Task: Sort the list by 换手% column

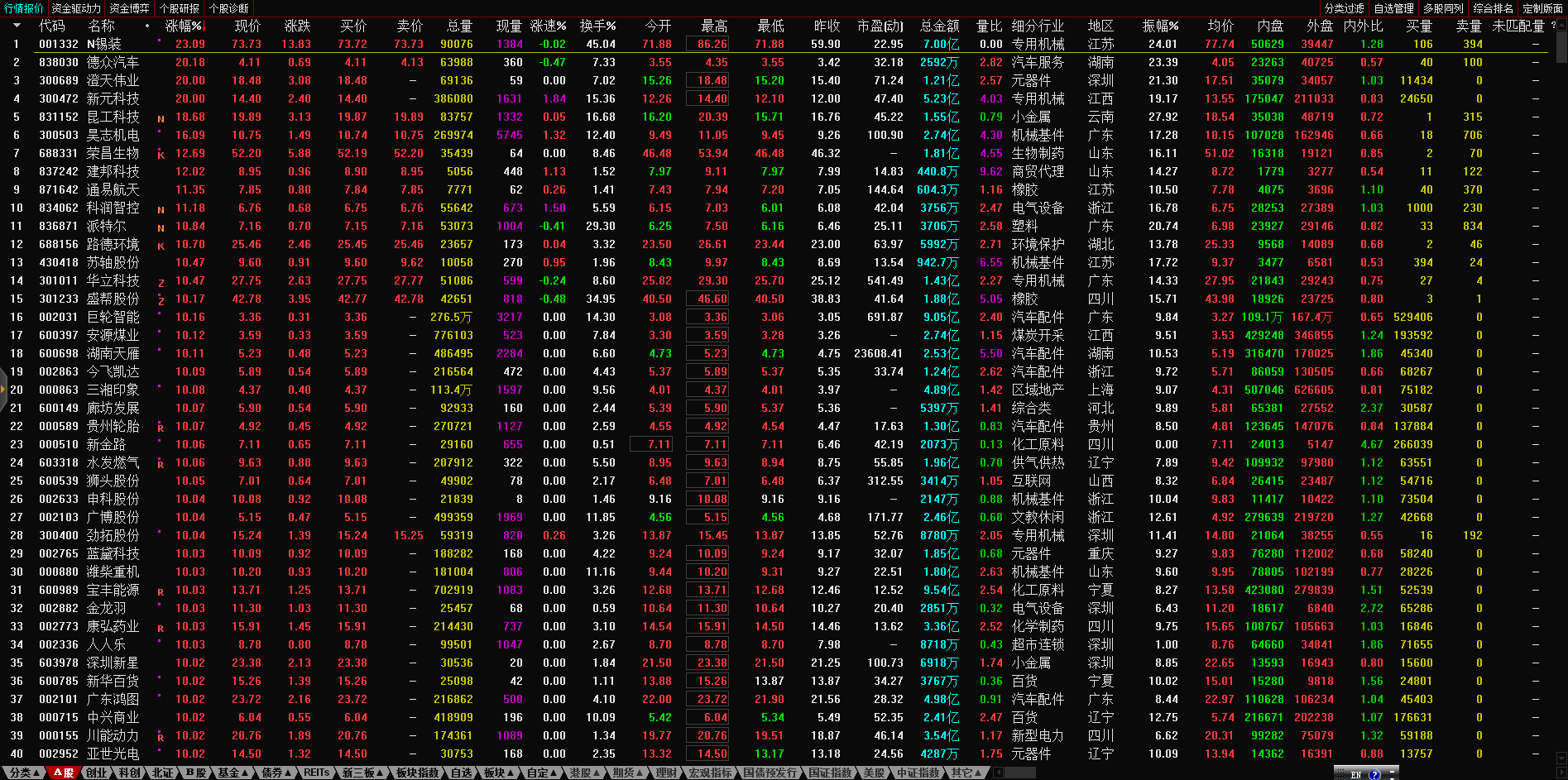Action: pyautogui.click(x=597, y=26)
